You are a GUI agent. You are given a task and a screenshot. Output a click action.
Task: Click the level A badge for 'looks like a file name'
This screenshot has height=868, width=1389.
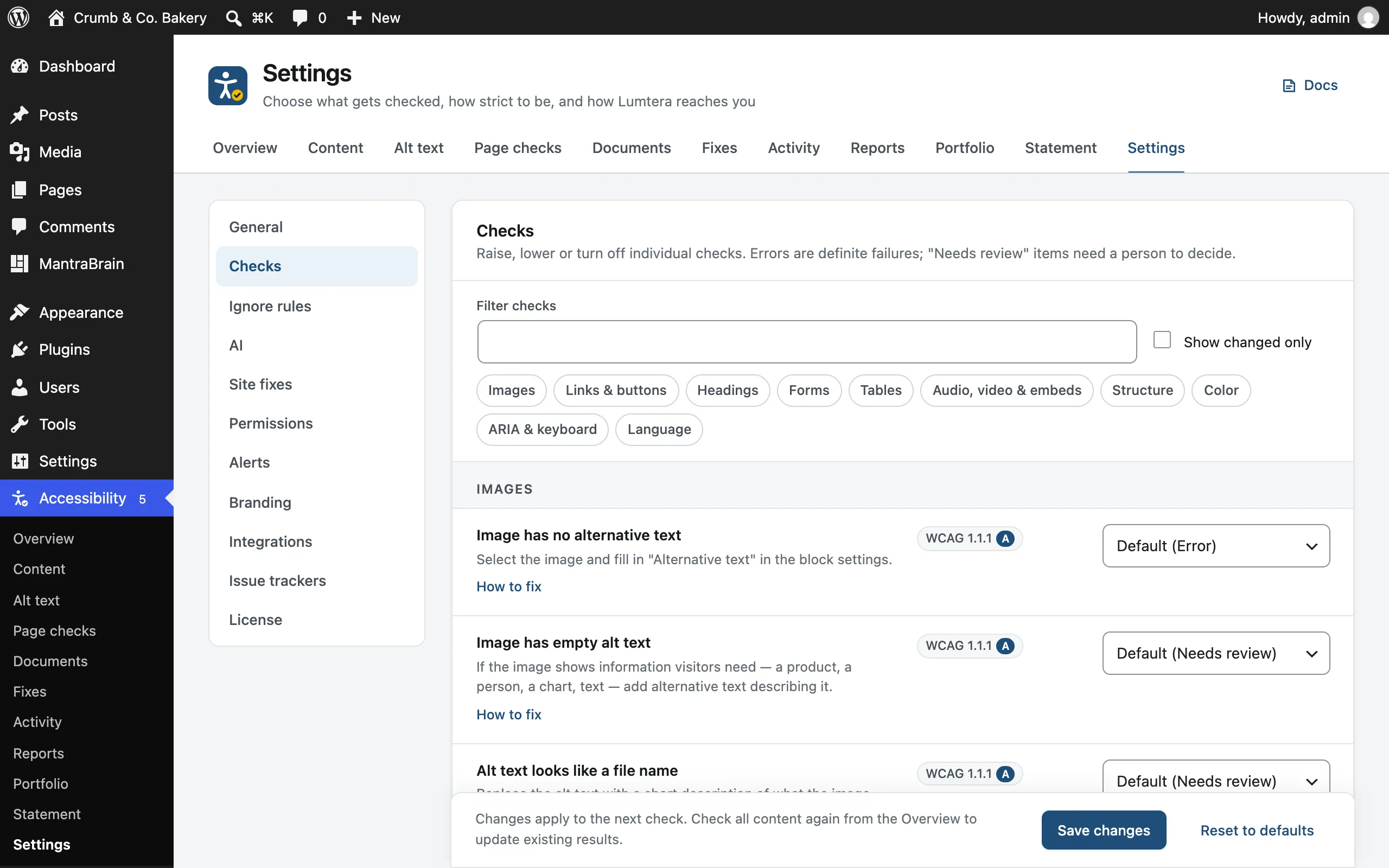(x=1005, y=774)
